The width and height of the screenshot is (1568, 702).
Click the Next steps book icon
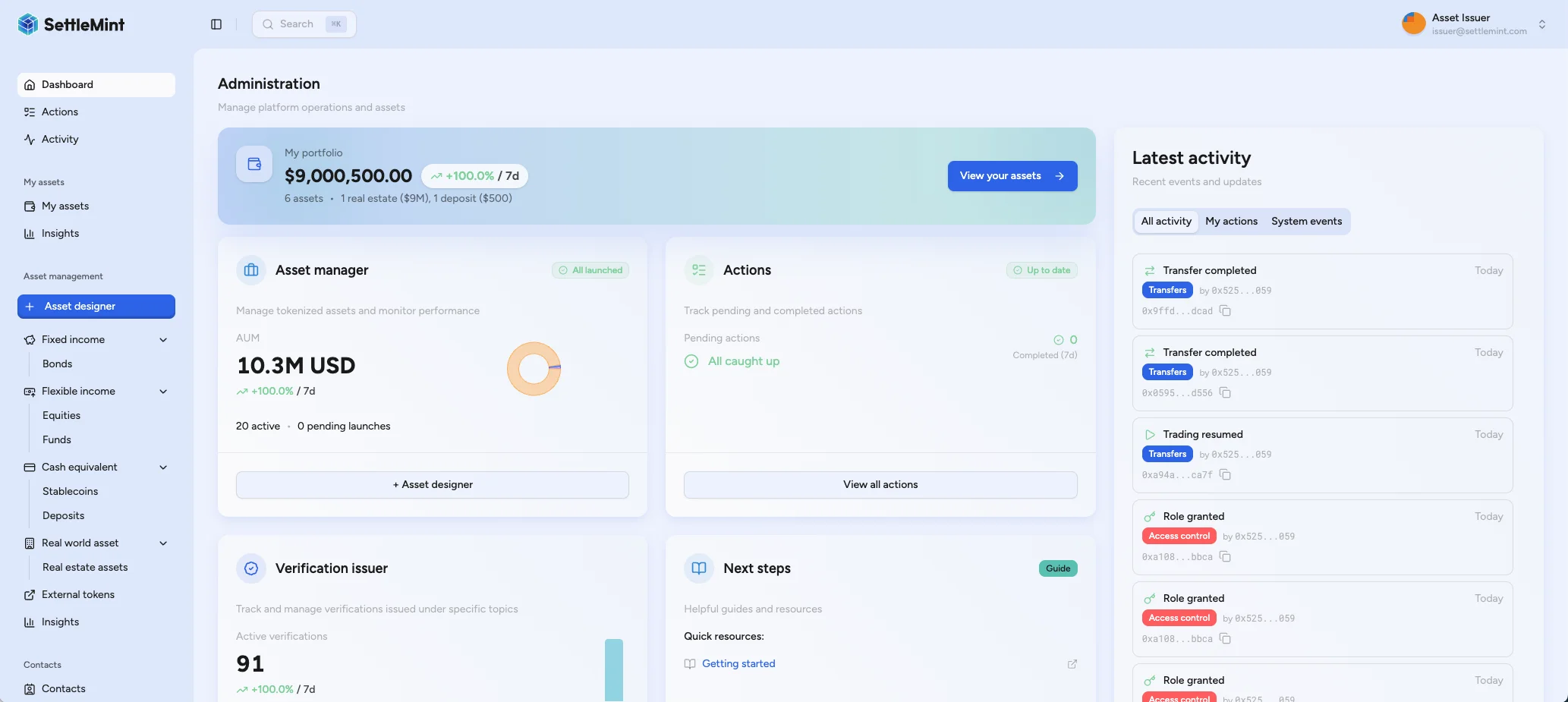click(x=699, y=568)
